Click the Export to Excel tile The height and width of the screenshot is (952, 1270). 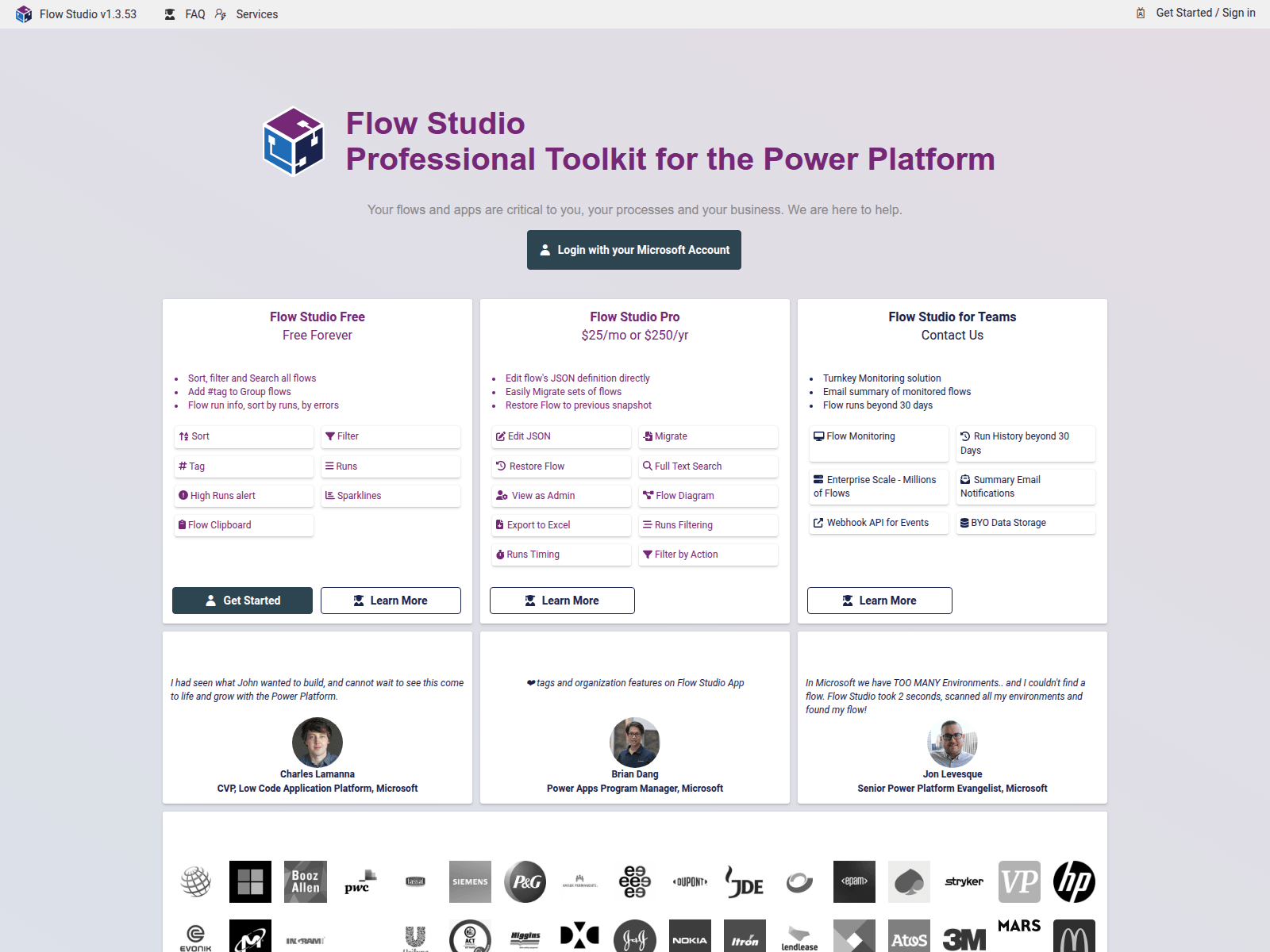561,525
